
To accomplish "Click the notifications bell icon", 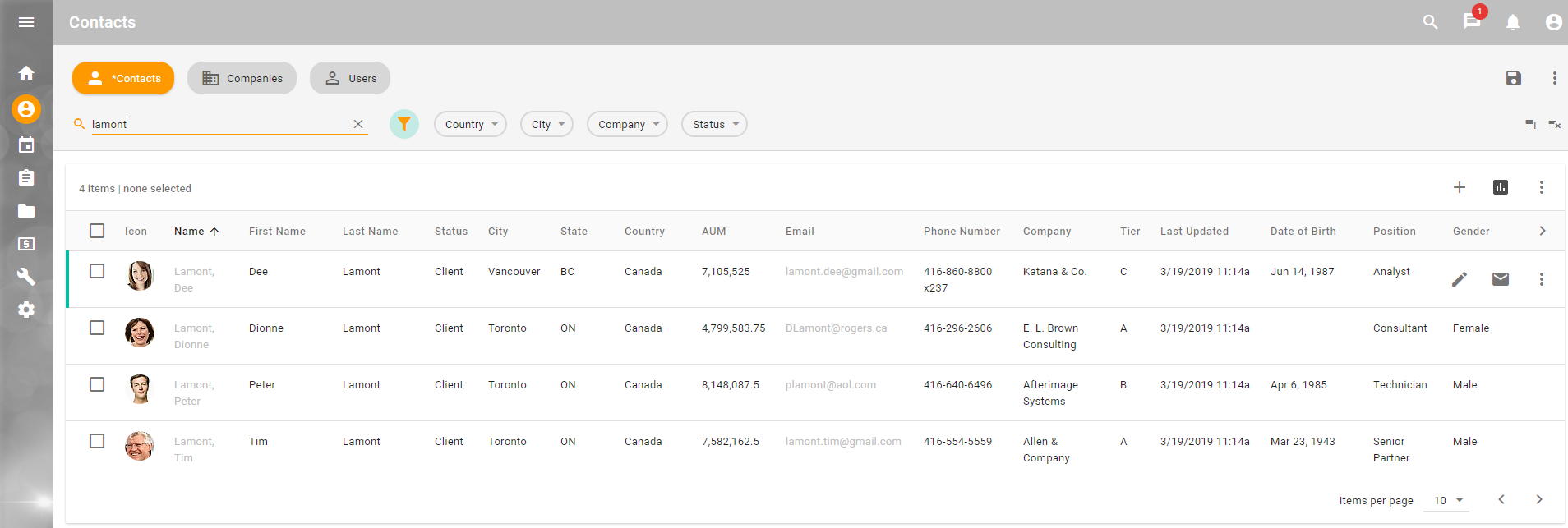I will [1512, 22].
